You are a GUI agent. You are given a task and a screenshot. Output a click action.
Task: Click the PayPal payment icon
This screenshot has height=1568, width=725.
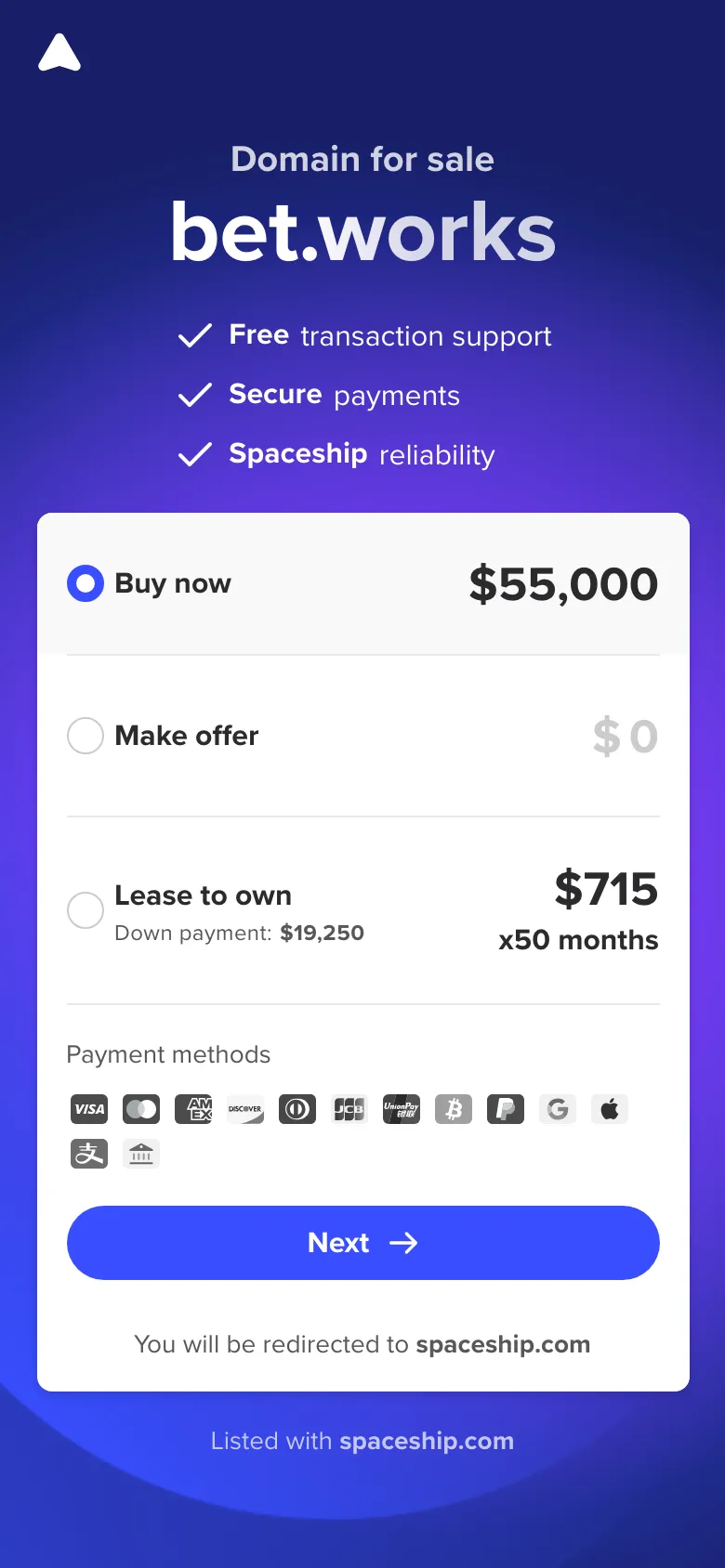pos(506,1109)
